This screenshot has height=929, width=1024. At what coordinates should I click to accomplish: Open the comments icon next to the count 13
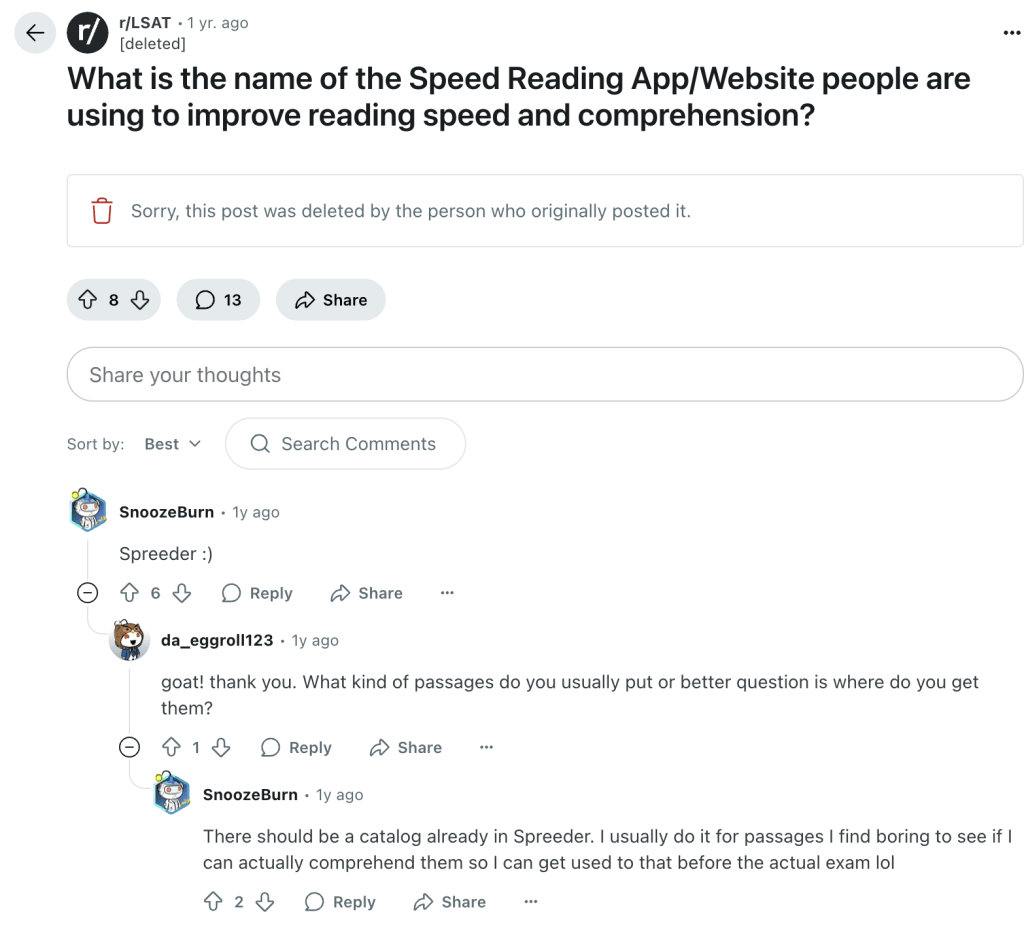click(x=204, y=299)
